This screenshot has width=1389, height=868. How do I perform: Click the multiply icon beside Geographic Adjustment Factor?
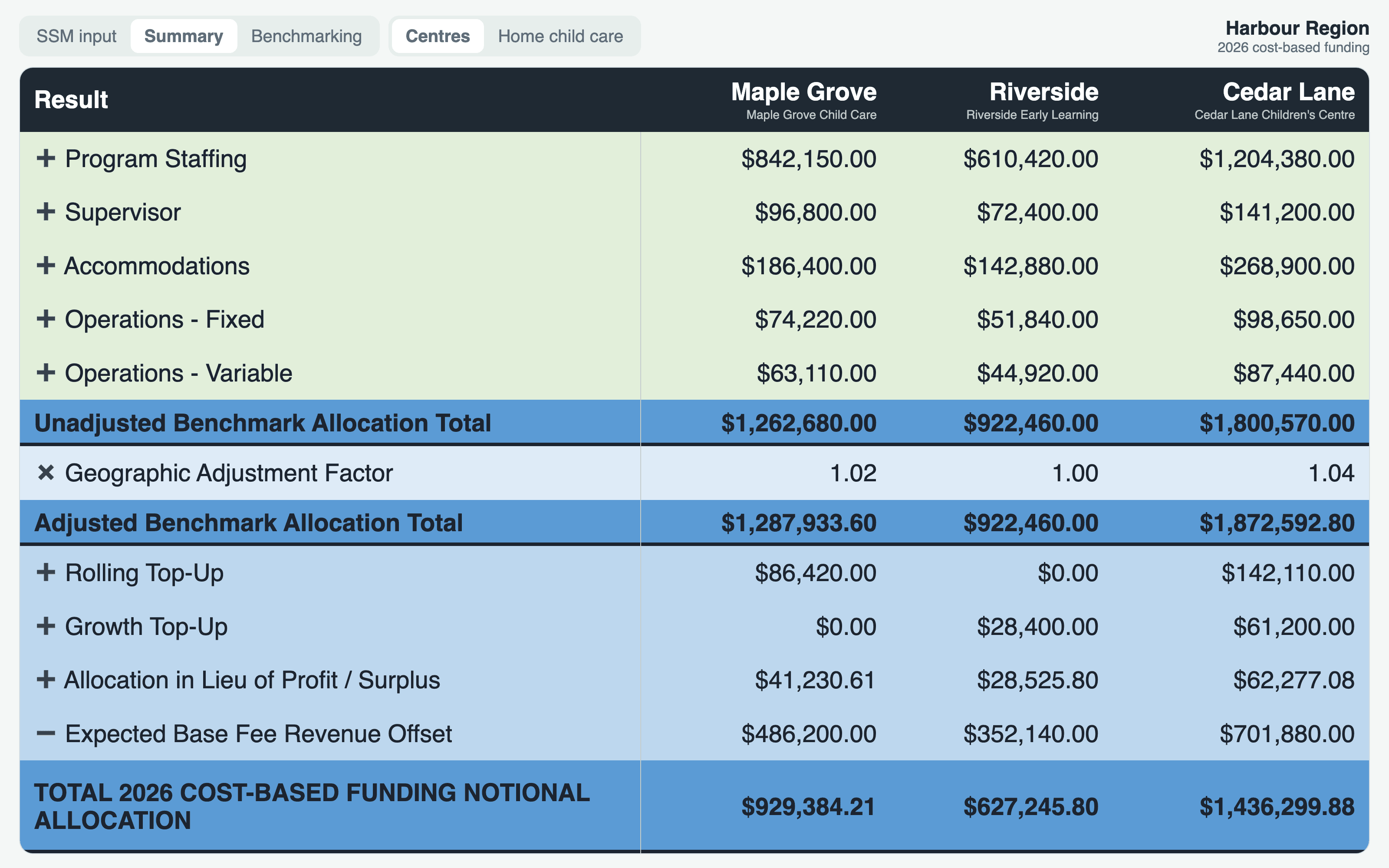45,473
